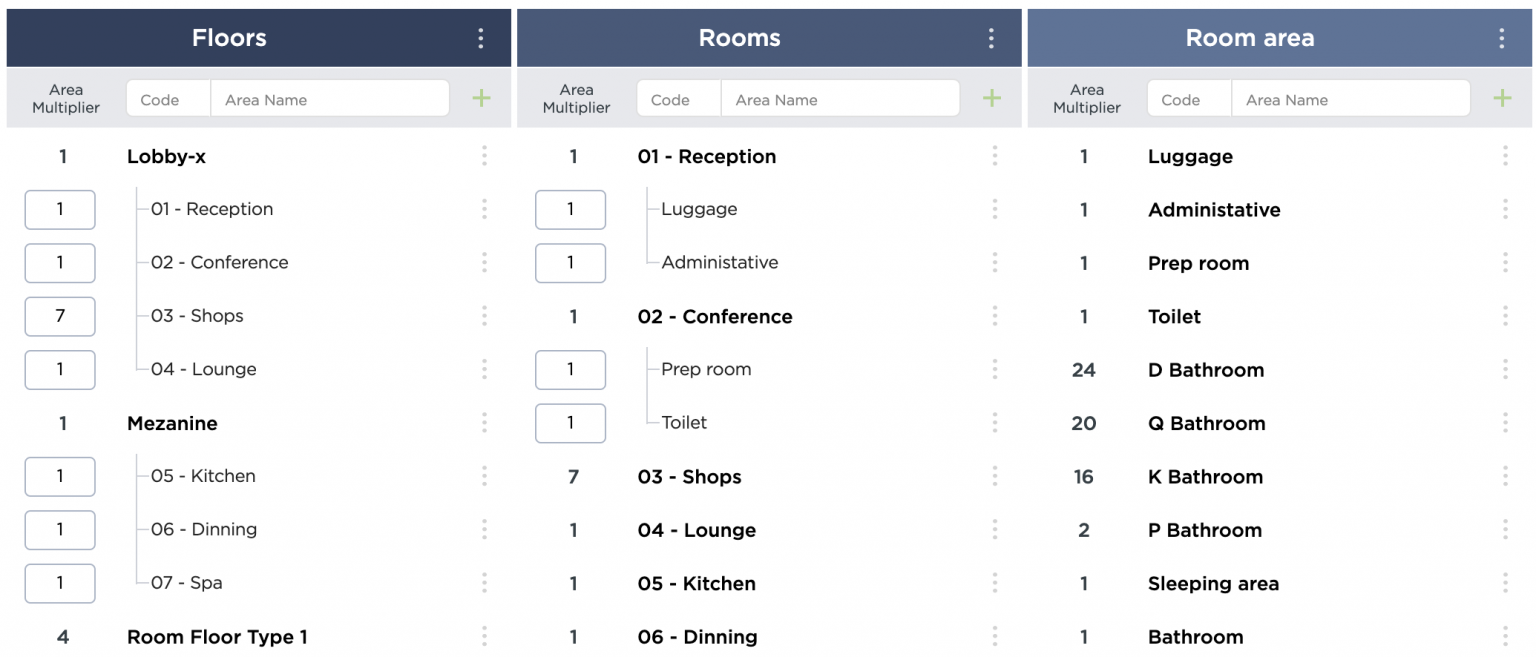The image size is (1536, 657).
Task: Select 02 - Conference in Rooms list
Action: 715,316
